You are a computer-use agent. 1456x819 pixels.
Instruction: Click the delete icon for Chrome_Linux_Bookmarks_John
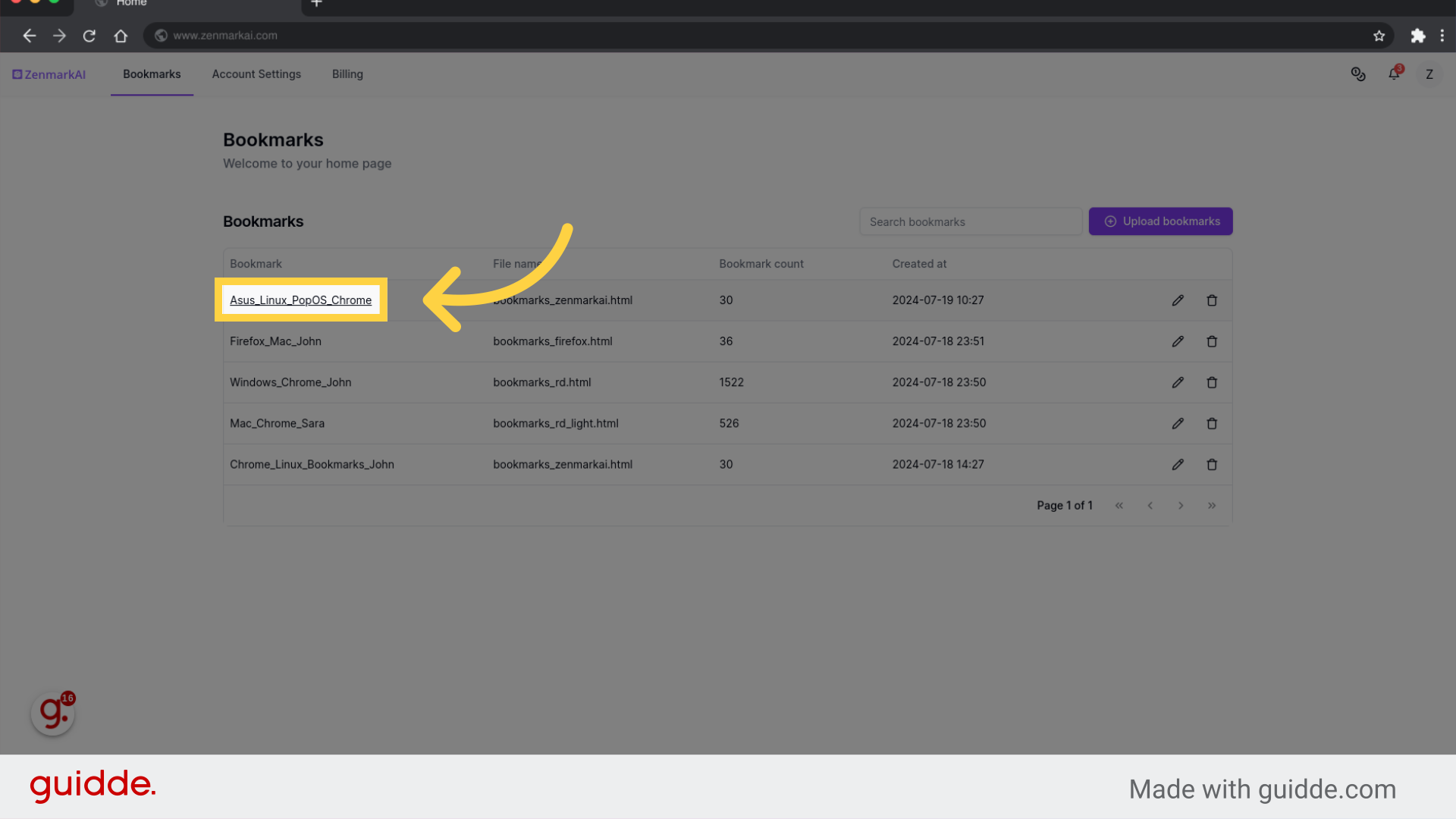[x=1212, y=464]
